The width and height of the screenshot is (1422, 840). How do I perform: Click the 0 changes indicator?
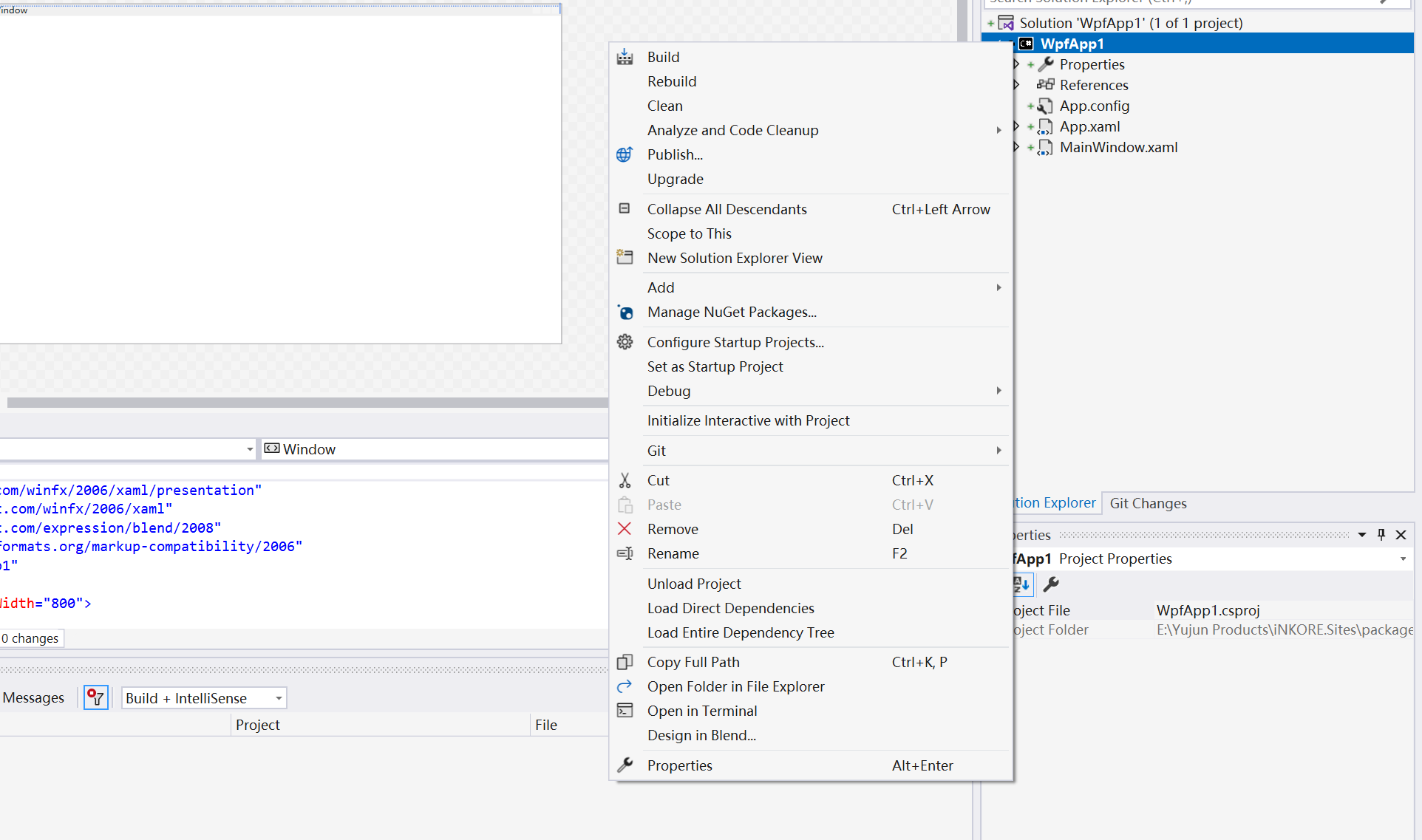(x=31, y=638)
